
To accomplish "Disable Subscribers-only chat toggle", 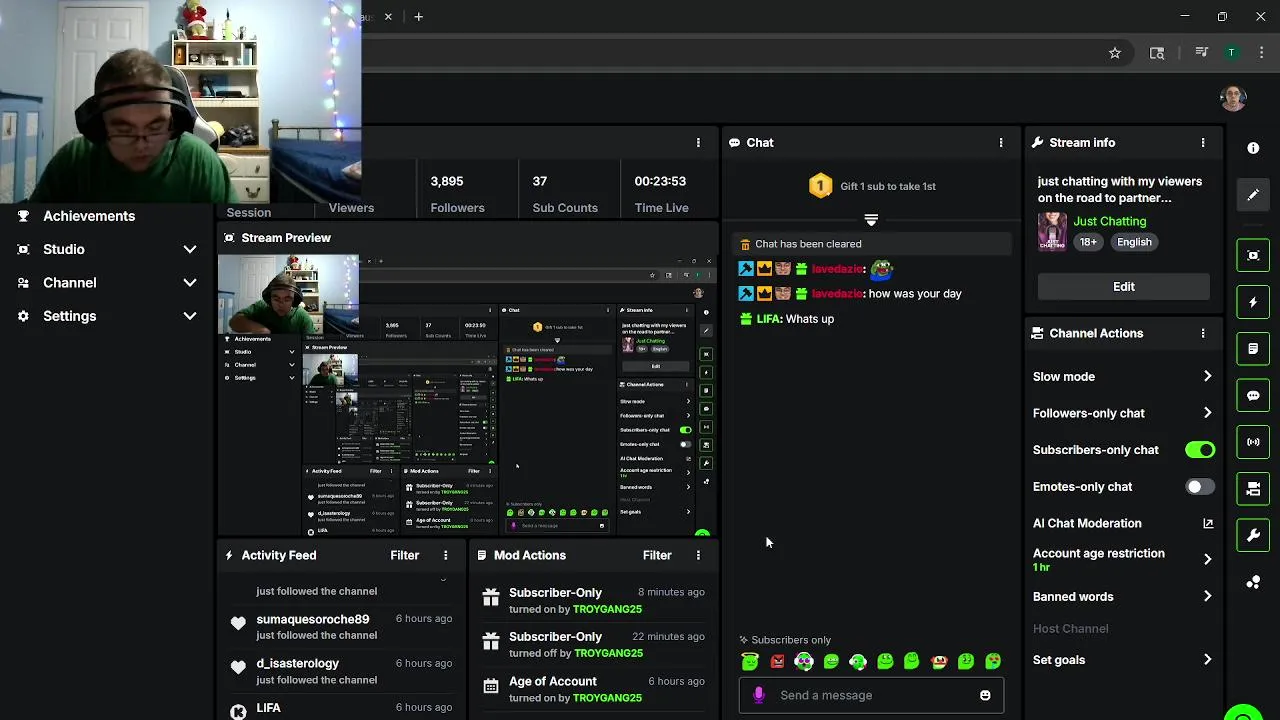I will (x=1200, y=450).
